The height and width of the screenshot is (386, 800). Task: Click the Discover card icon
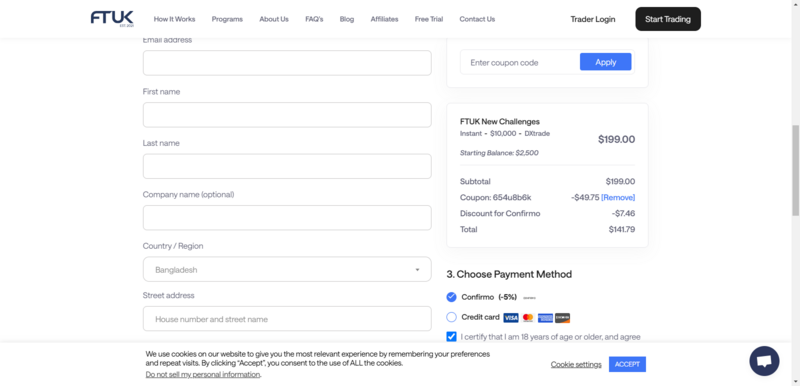pyautogui.click(x=562, y=318)
